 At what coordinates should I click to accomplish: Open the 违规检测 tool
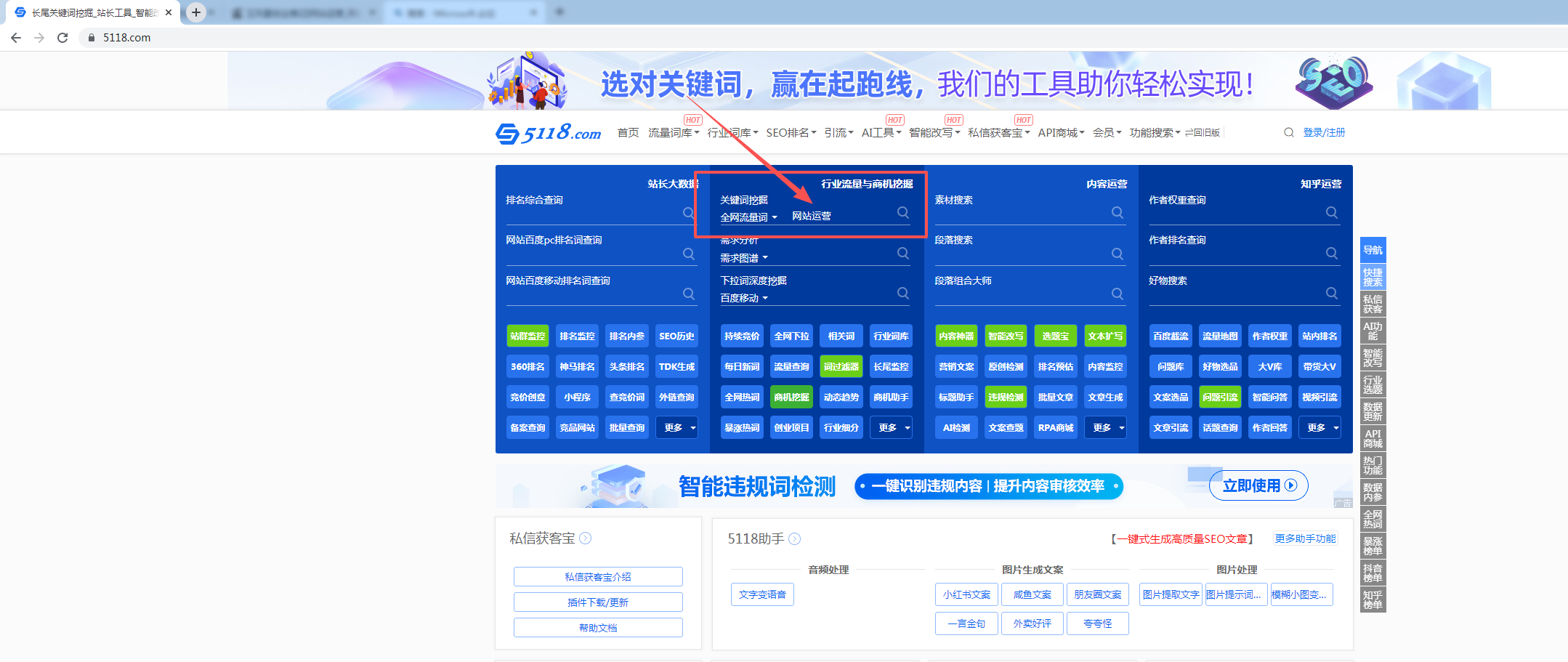1006,397
